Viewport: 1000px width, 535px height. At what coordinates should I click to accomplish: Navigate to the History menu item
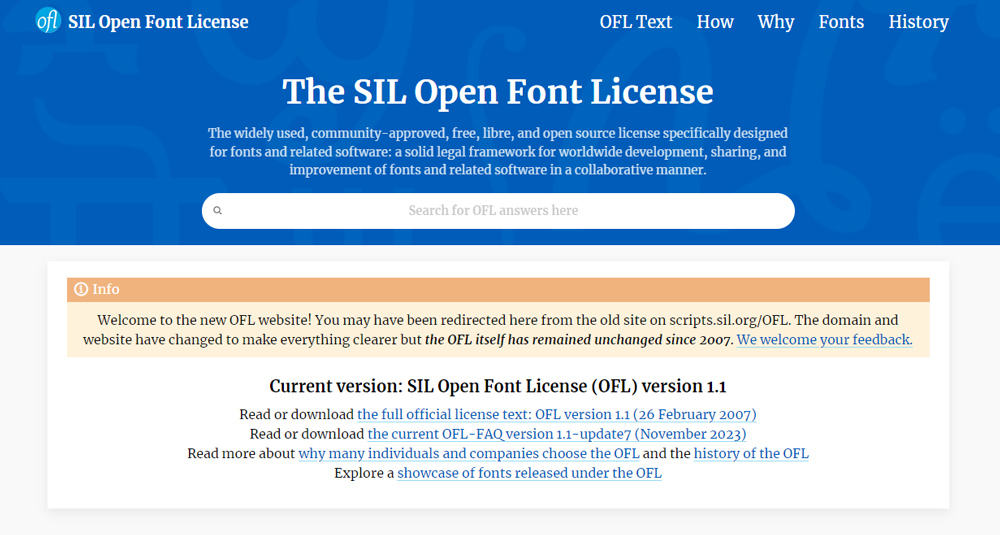918,22
